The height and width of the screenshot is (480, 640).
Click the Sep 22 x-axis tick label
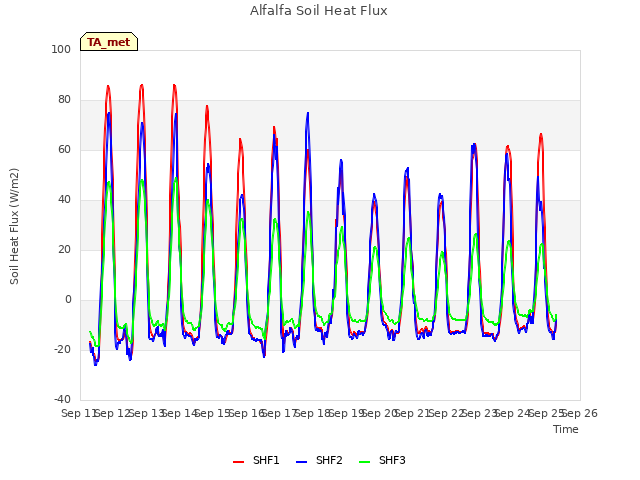click(x=447, y=413)
